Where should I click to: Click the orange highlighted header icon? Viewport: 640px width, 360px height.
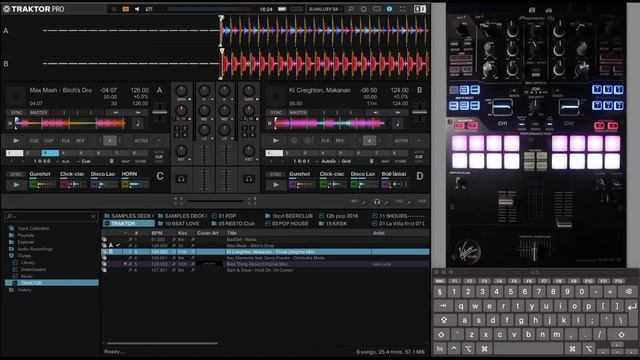tap(126, 9)
